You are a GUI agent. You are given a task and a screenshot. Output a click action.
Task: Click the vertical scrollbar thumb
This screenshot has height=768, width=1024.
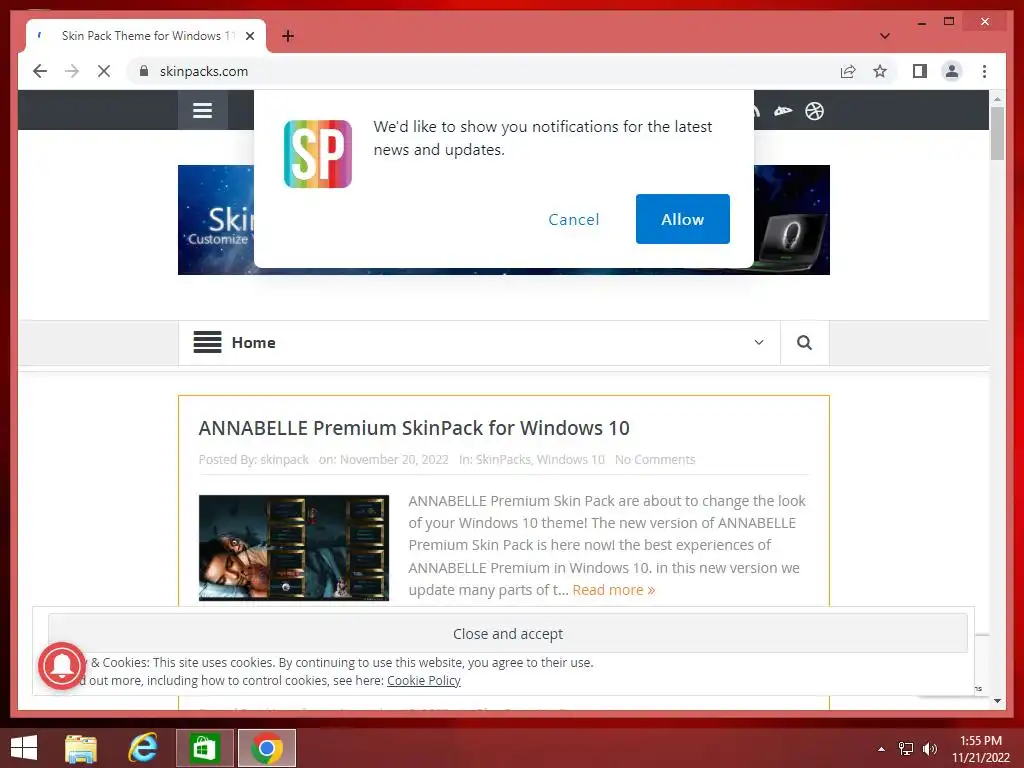(997, 133)
